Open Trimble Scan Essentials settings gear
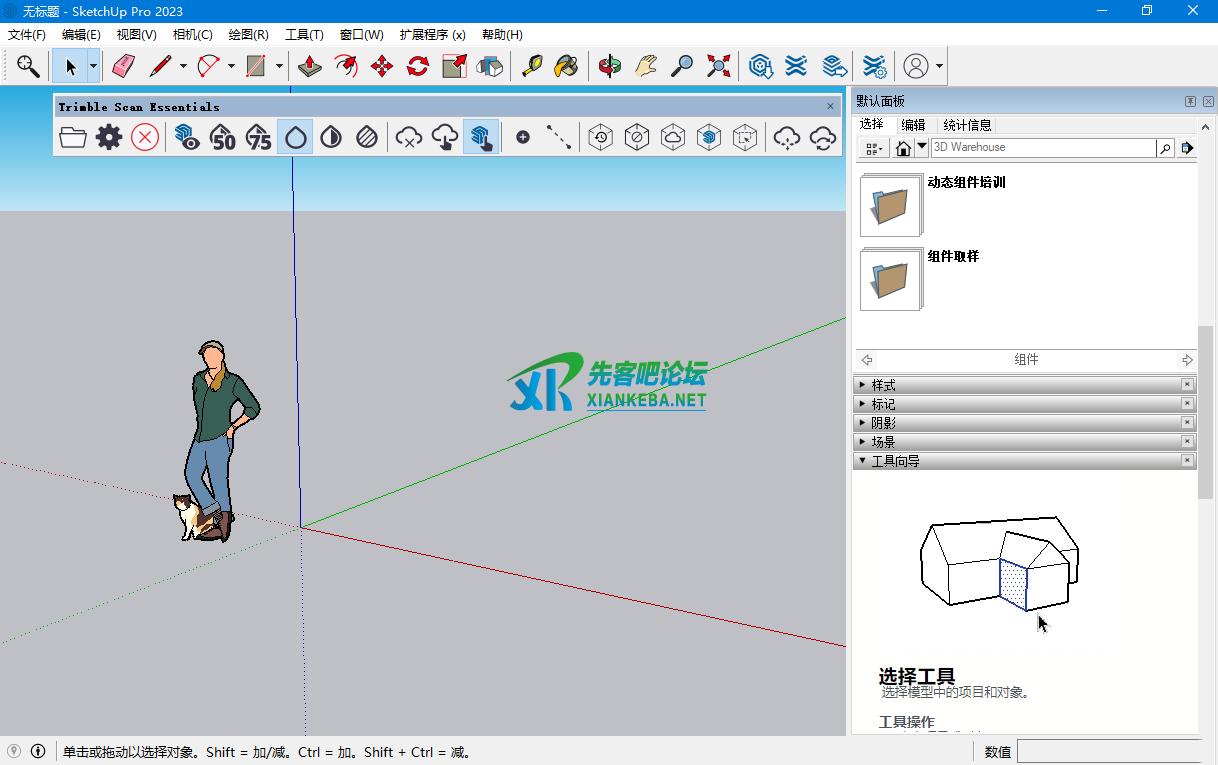Viewport: 1218px width, 765px height. 109,137
